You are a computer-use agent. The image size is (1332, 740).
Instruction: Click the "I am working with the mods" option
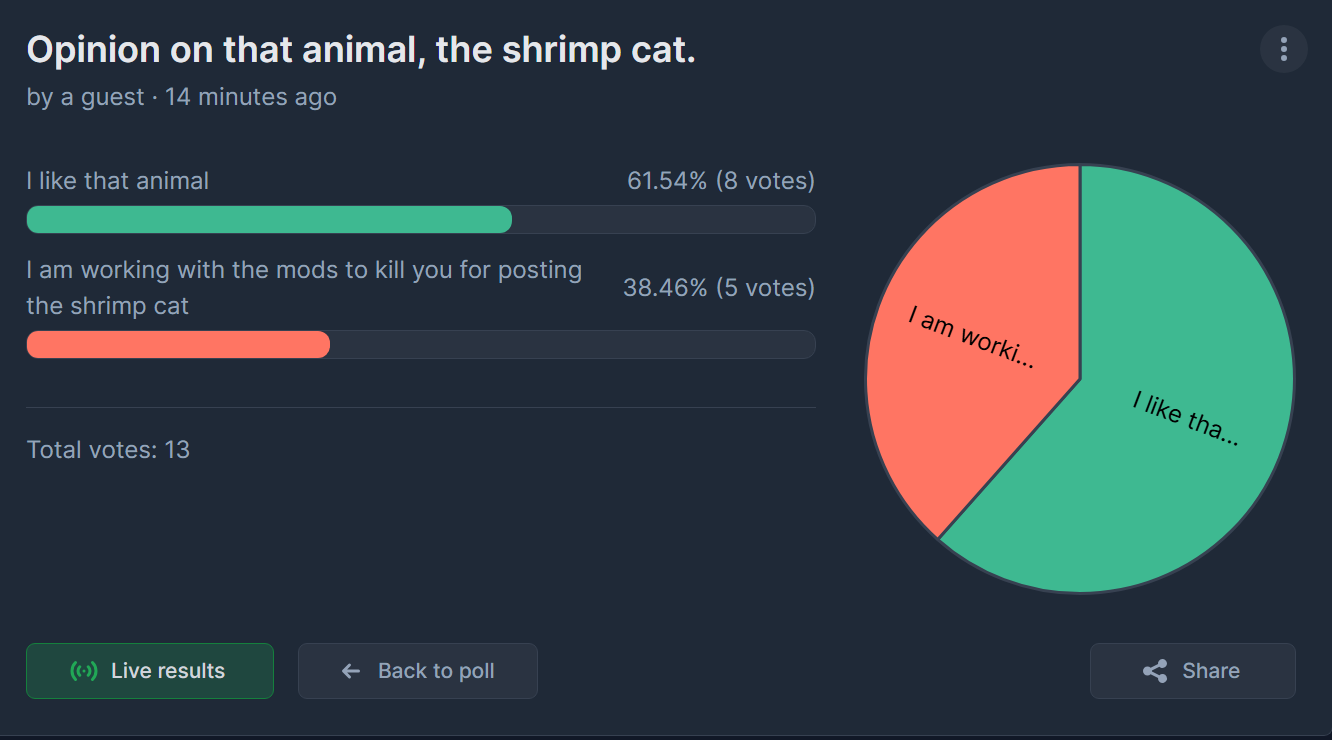coord(304,288)
